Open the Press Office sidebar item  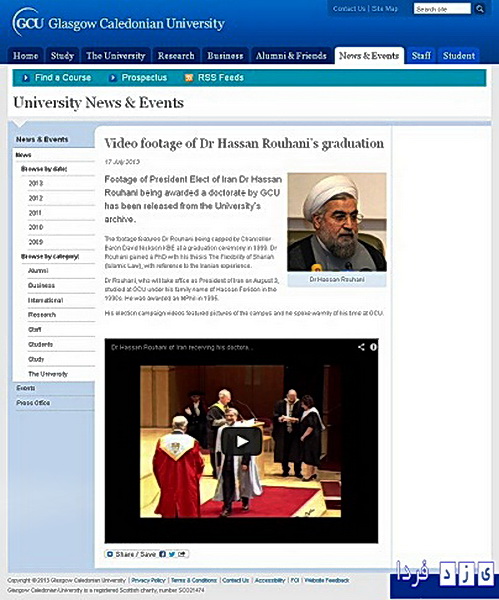tap(33, 403)
